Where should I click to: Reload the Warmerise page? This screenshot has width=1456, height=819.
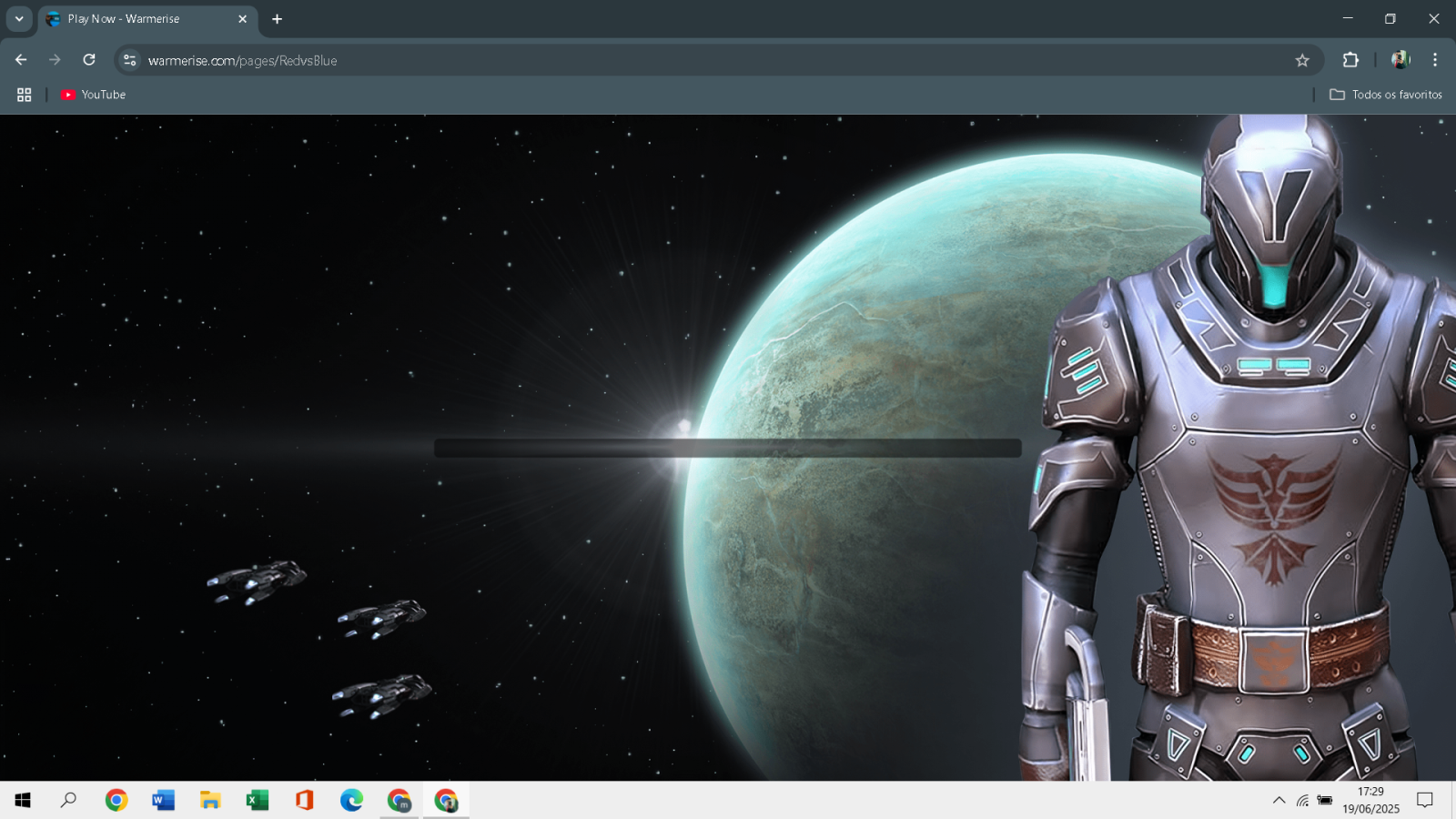[x=89, y=60]
